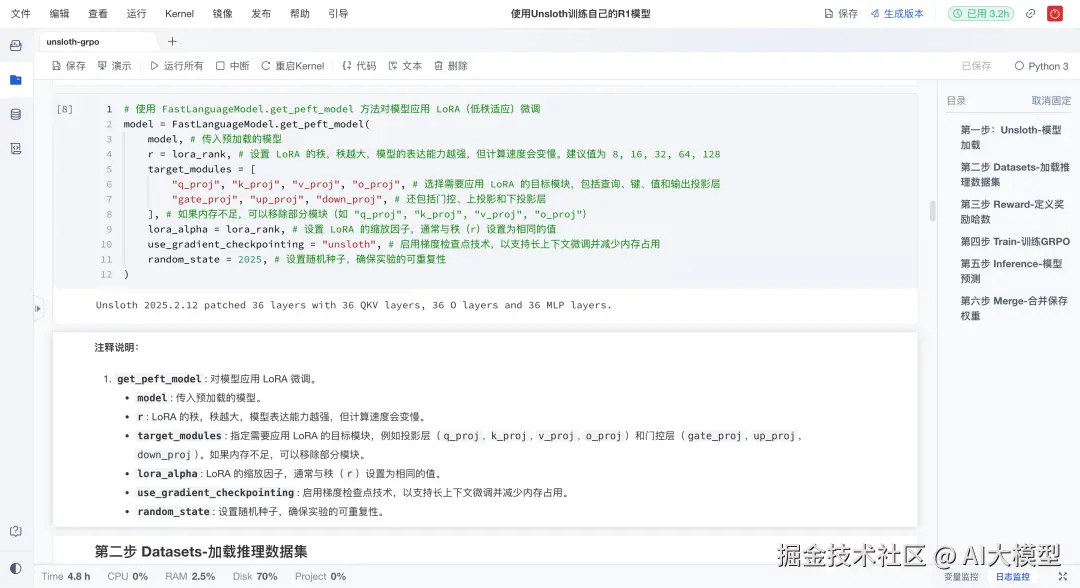Click the CPU 0% status

[127, 576]
